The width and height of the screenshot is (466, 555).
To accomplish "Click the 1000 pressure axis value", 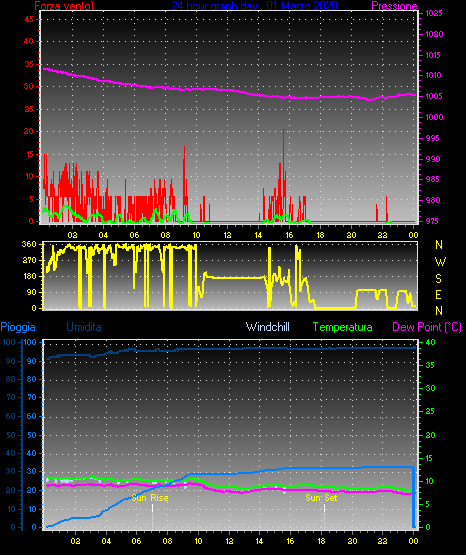I will pos(434,117).
